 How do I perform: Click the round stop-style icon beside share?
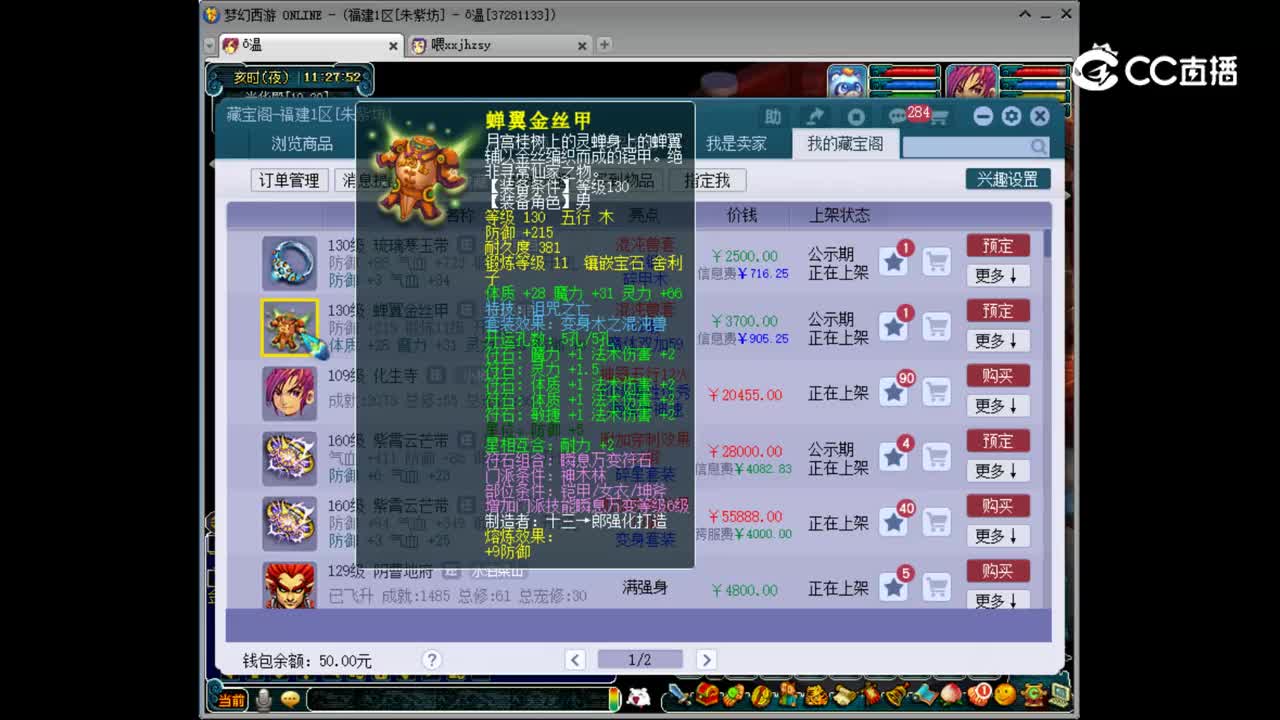(856, 117)
